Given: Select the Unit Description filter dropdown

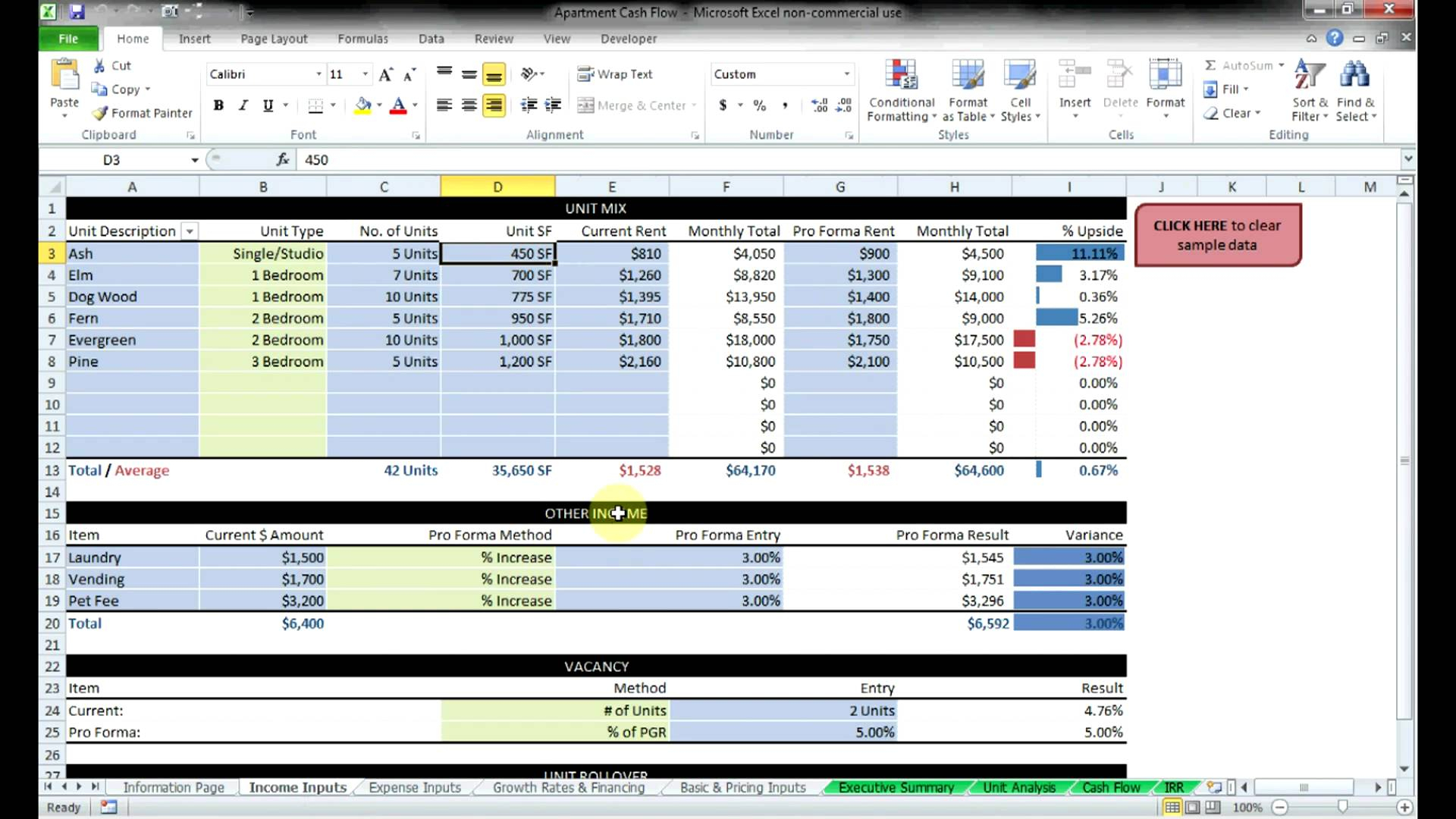Looking at the screenshot, I should (x=189, y=231).
